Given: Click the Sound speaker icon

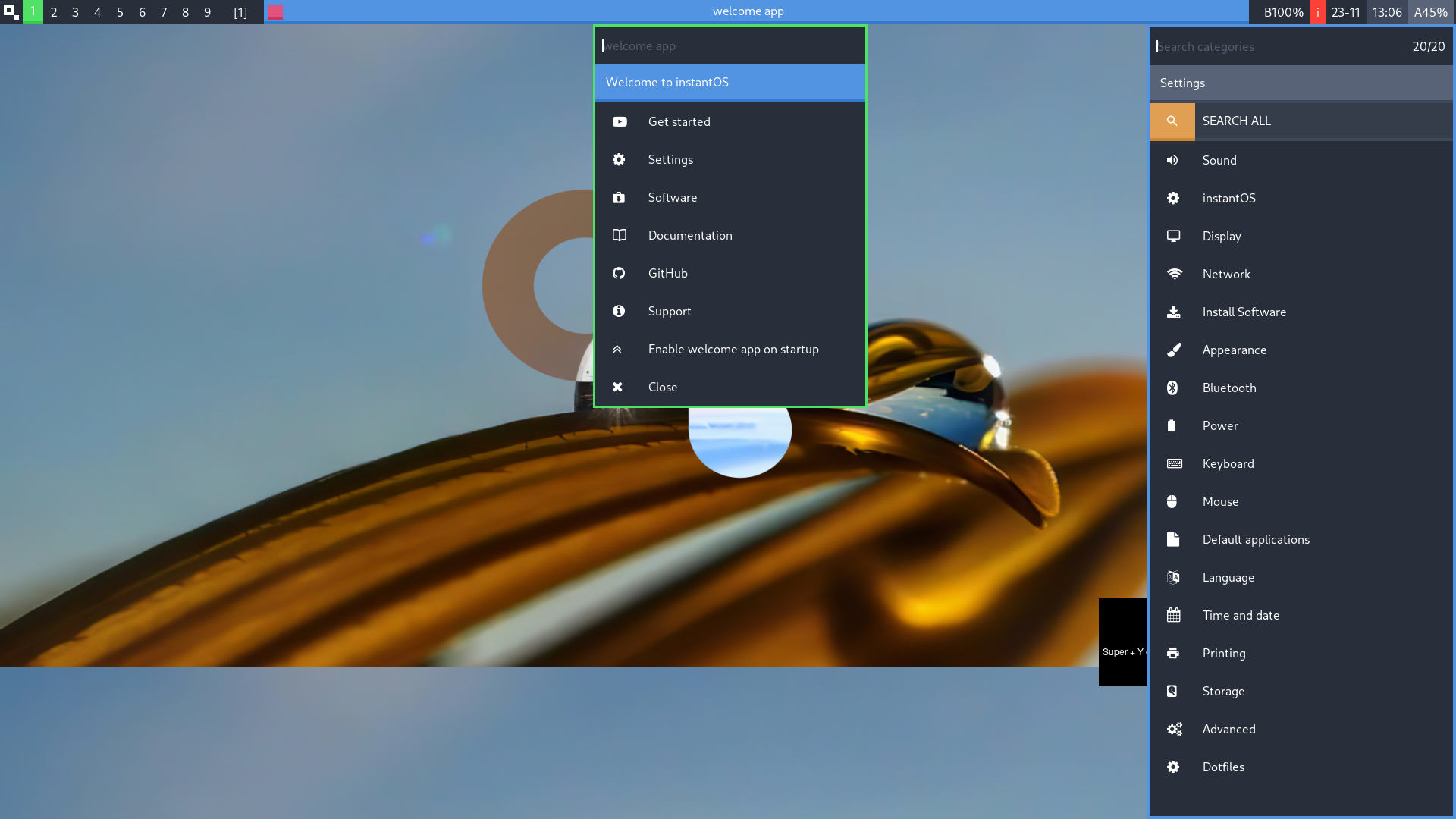Looking at the screenshot, I should coord(1172,160).
